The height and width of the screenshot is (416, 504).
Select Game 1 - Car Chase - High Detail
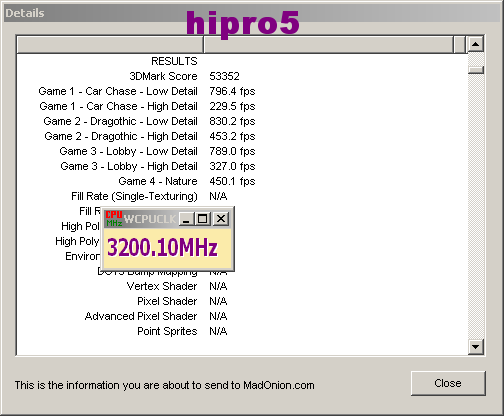click(x=118, y=106)
